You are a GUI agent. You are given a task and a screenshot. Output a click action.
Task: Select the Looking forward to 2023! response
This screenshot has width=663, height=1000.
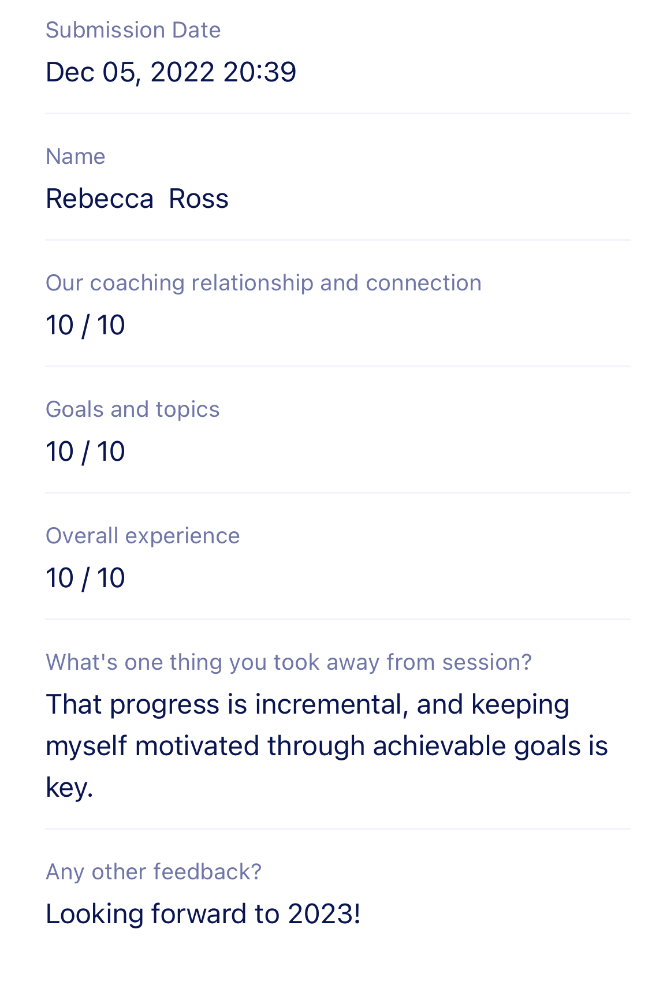coord(203,914)
